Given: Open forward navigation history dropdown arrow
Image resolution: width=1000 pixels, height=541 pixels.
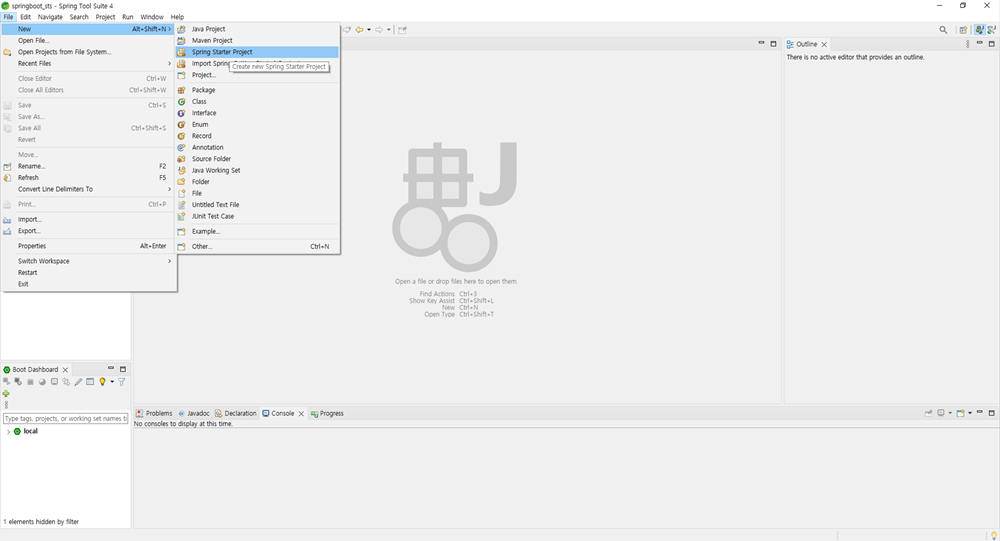Looking at the screenshot, I should click(388, 29).
